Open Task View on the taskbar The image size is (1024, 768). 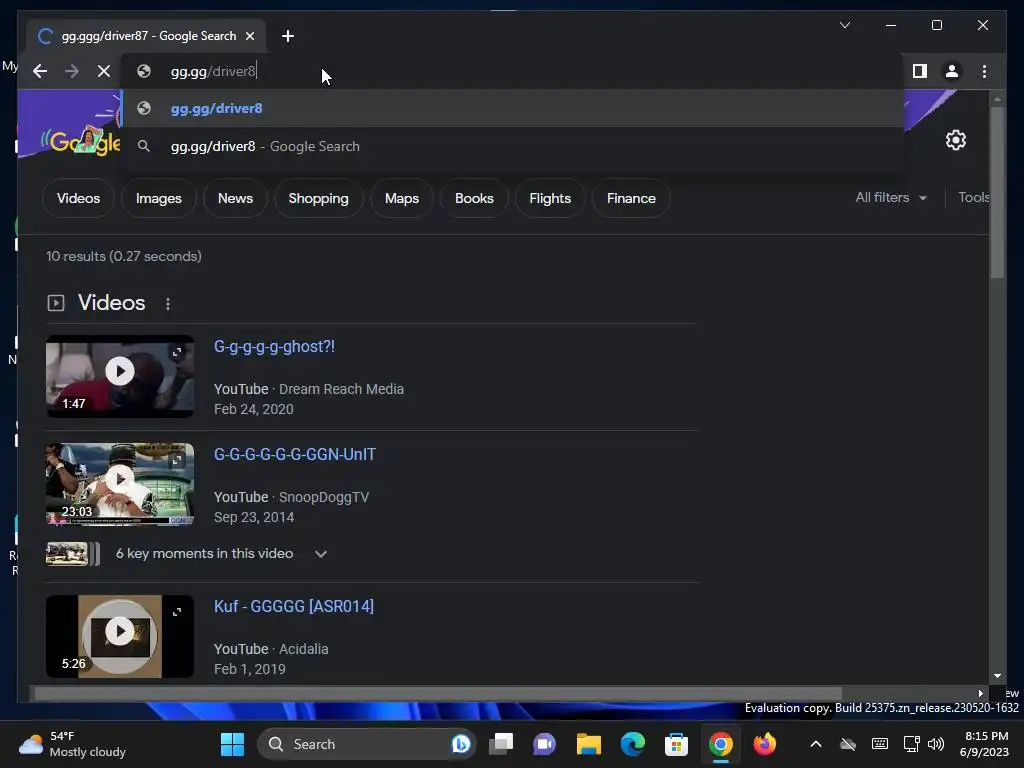[x=502, y=744]
